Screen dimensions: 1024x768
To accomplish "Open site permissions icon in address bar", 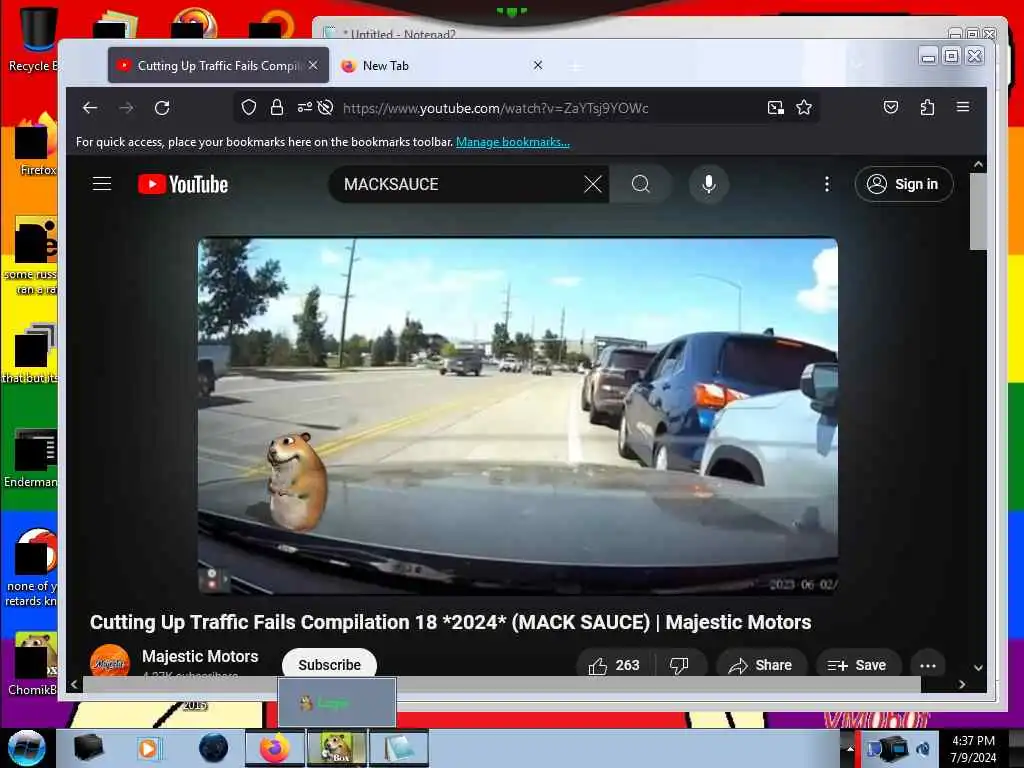I will click(304, 107).
